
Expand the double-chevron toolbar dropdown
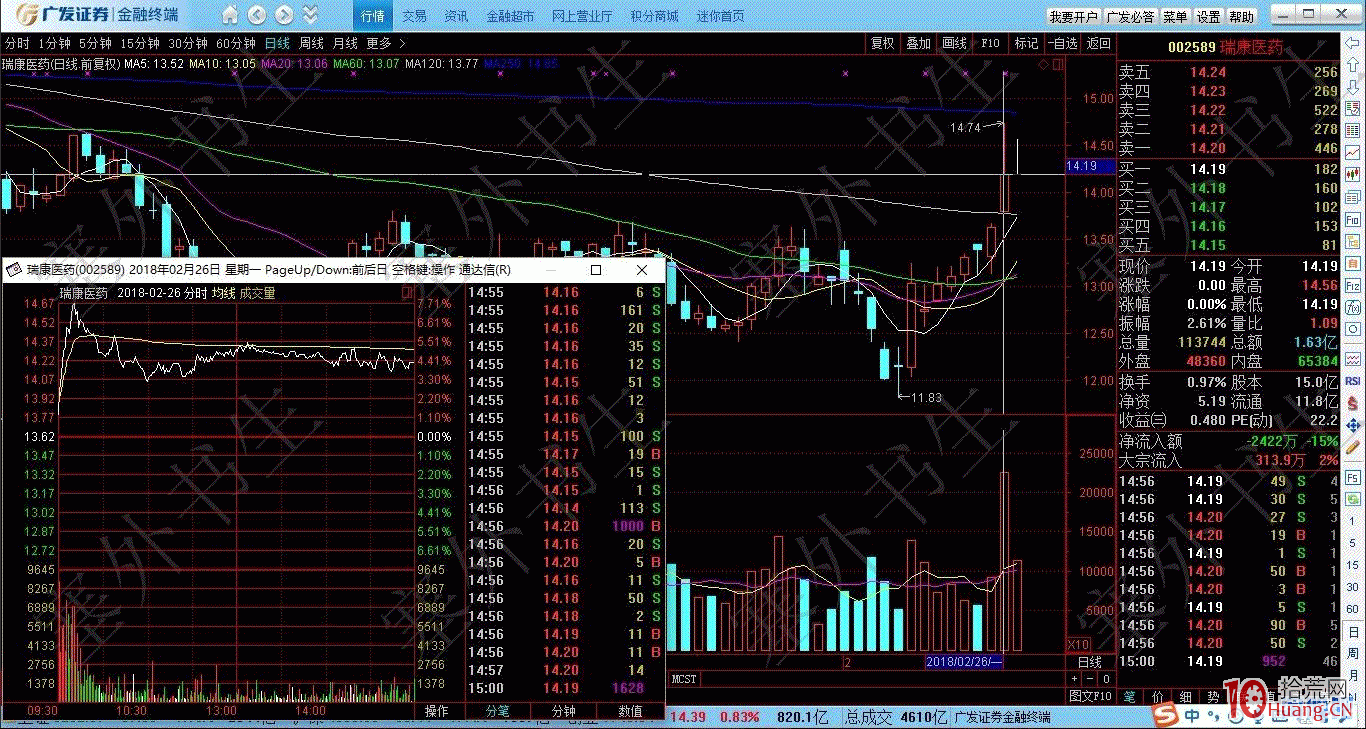tap(311, 15)
